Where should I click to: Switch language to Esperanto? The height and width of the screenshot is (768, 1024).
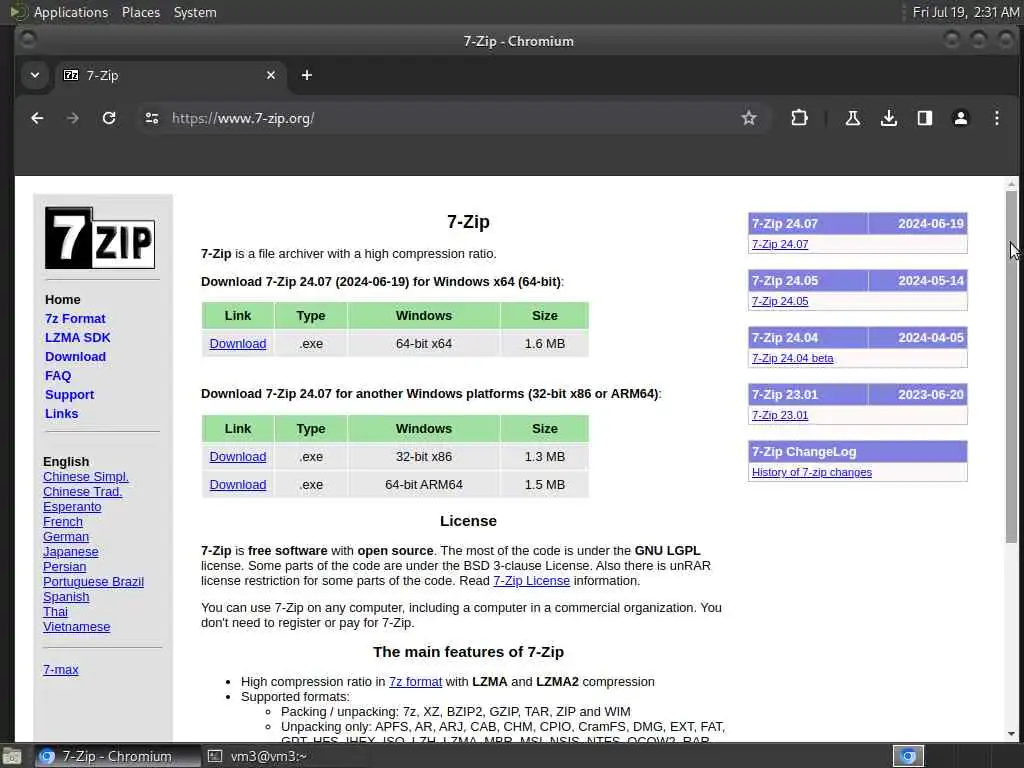tap(72, 507)
